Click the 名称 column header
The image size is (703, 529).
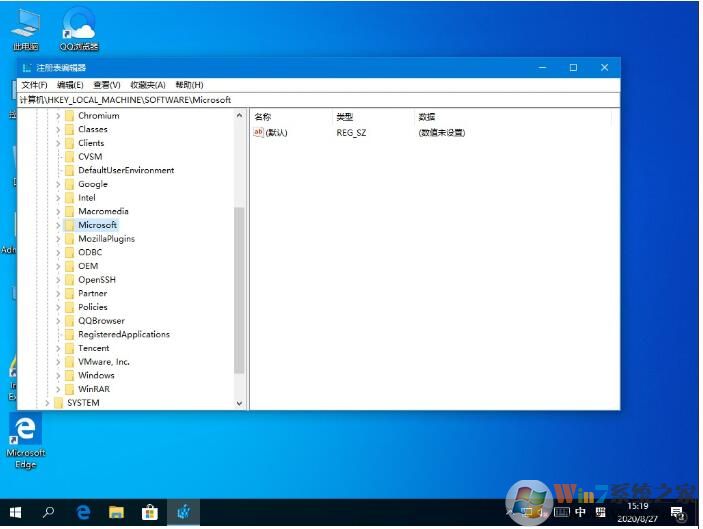coord(264,117)
